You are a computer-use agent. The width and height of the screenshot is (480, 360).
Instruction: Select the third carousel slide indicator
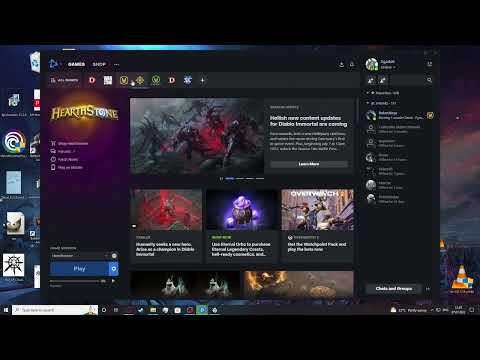click(250, 179)
